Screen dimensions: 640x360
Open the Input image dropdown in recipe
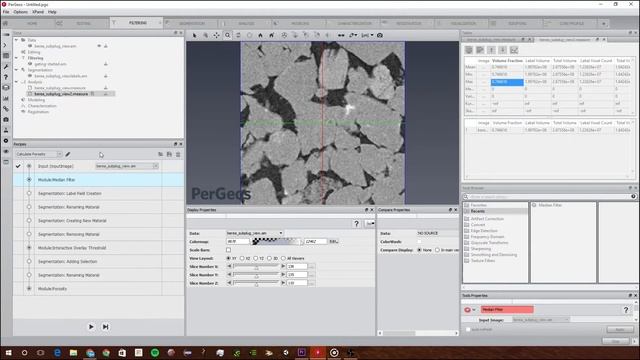(156, 166)
